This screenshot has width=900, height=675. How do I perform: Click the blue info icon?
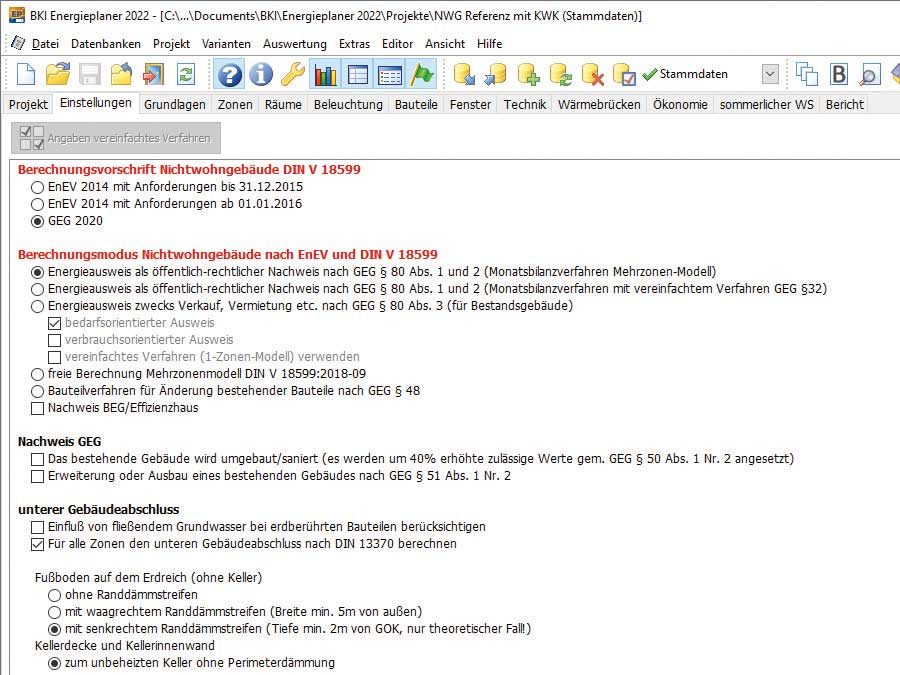click(x=261, y=75)
